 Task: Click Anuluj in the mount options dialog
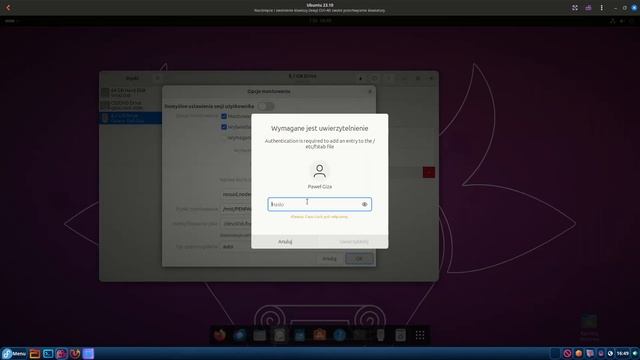click(329, 258)
